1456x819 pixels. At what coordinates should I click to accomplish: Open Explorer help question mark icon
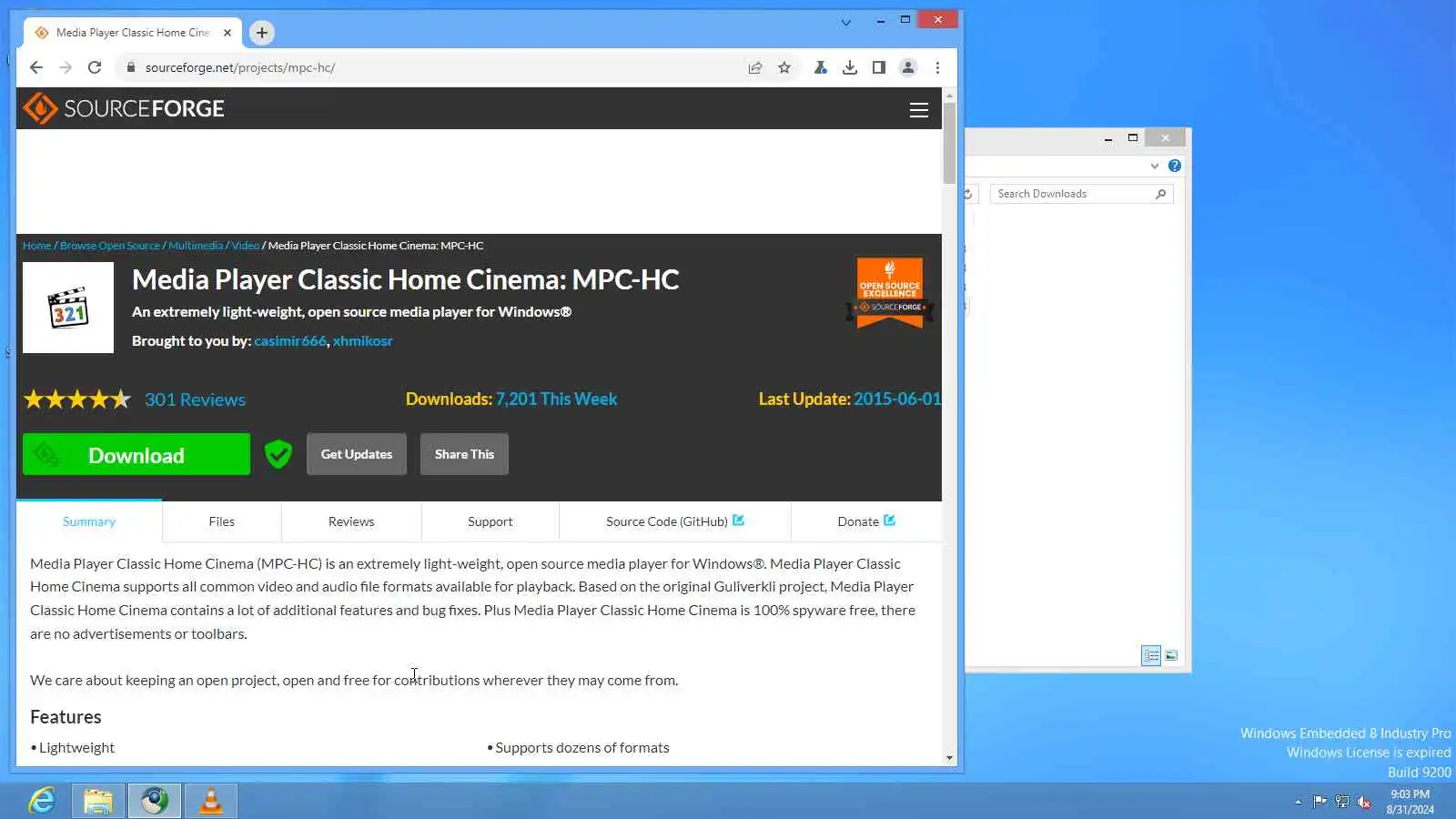pos(1175,166)
